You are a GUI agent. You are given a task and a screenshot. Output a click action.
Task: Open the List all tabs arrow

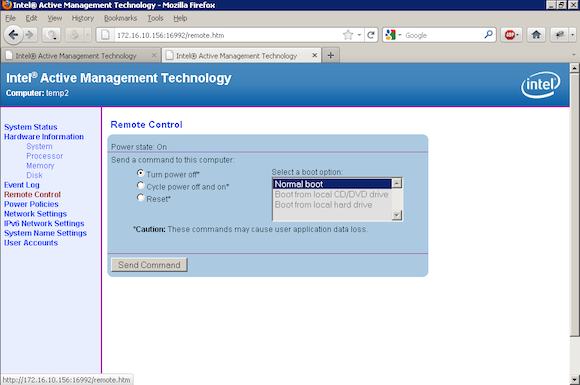[x=574, y=55]
